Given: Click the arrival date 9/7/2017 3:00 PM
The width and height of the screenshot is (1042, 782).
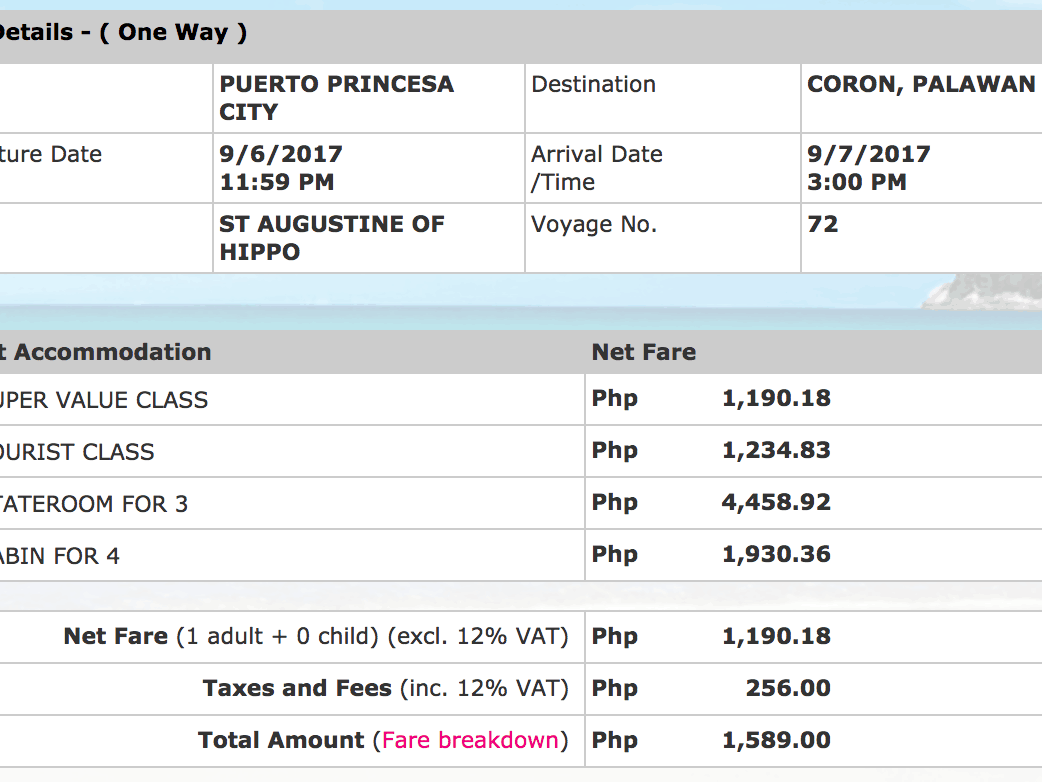Looking at the screenshot, I should coord(868,168).
